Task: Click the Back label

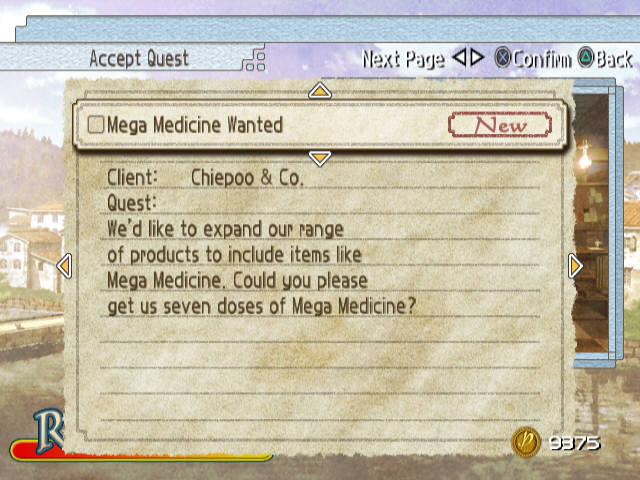Action: [614, 60]
